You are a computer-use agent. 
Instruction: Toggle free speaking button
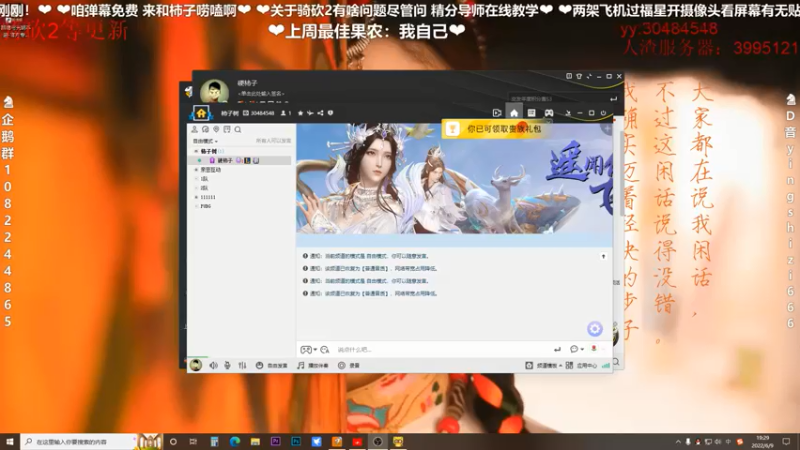point(271,365)
